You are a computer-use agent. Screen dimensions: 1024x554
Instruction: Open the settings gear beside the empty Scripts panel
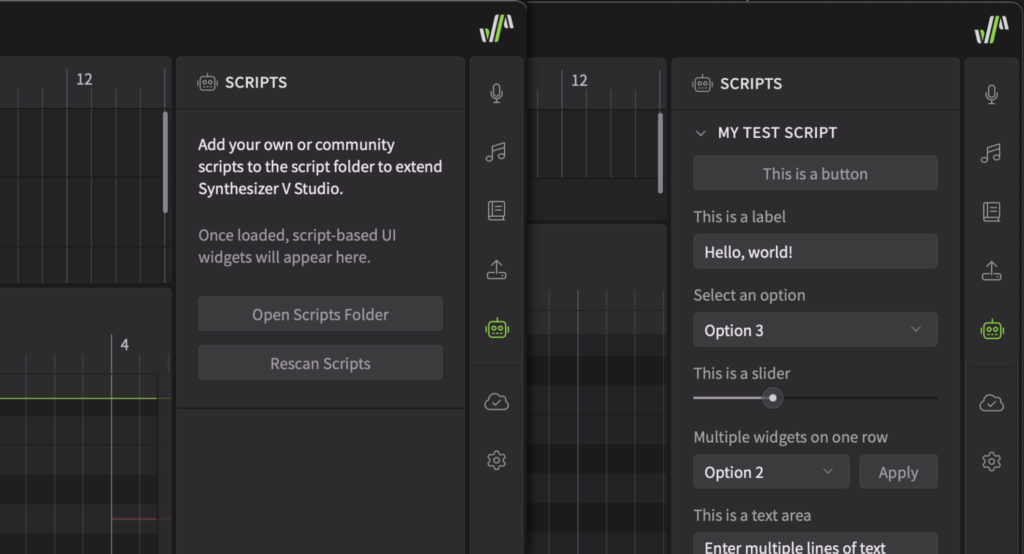pos(496,460)
